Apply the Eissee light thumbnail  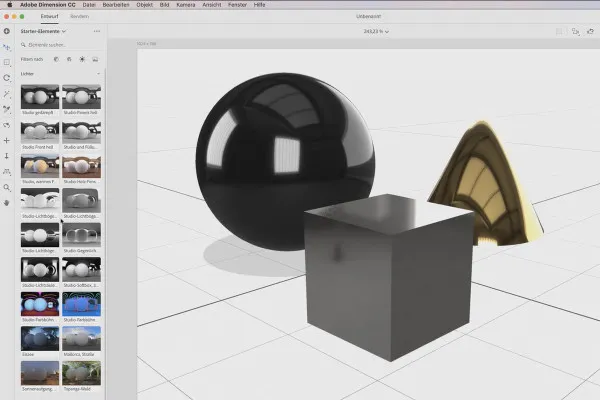pos(40,338)
